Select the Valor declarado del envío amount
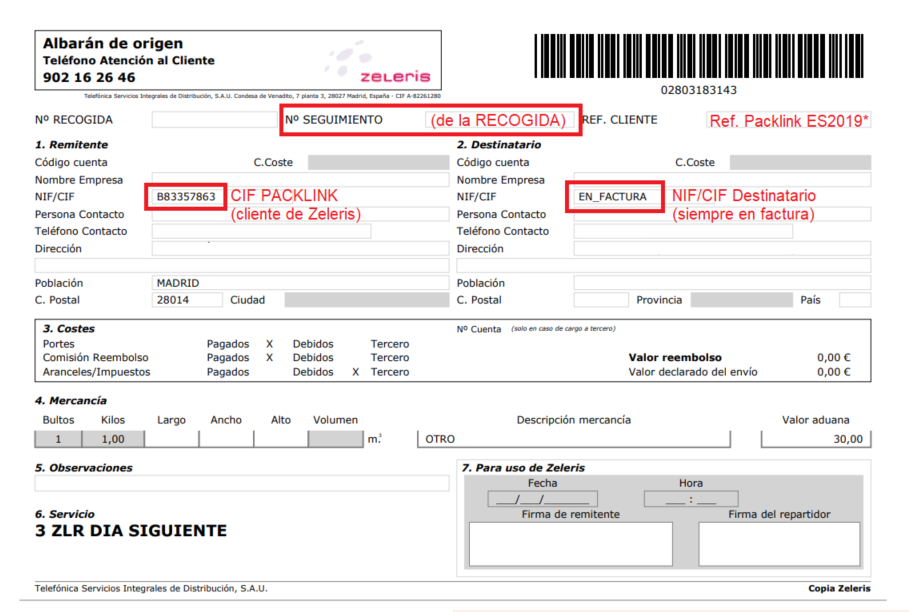The height and width of the screenshot is (612, 909). pos(834,372)
